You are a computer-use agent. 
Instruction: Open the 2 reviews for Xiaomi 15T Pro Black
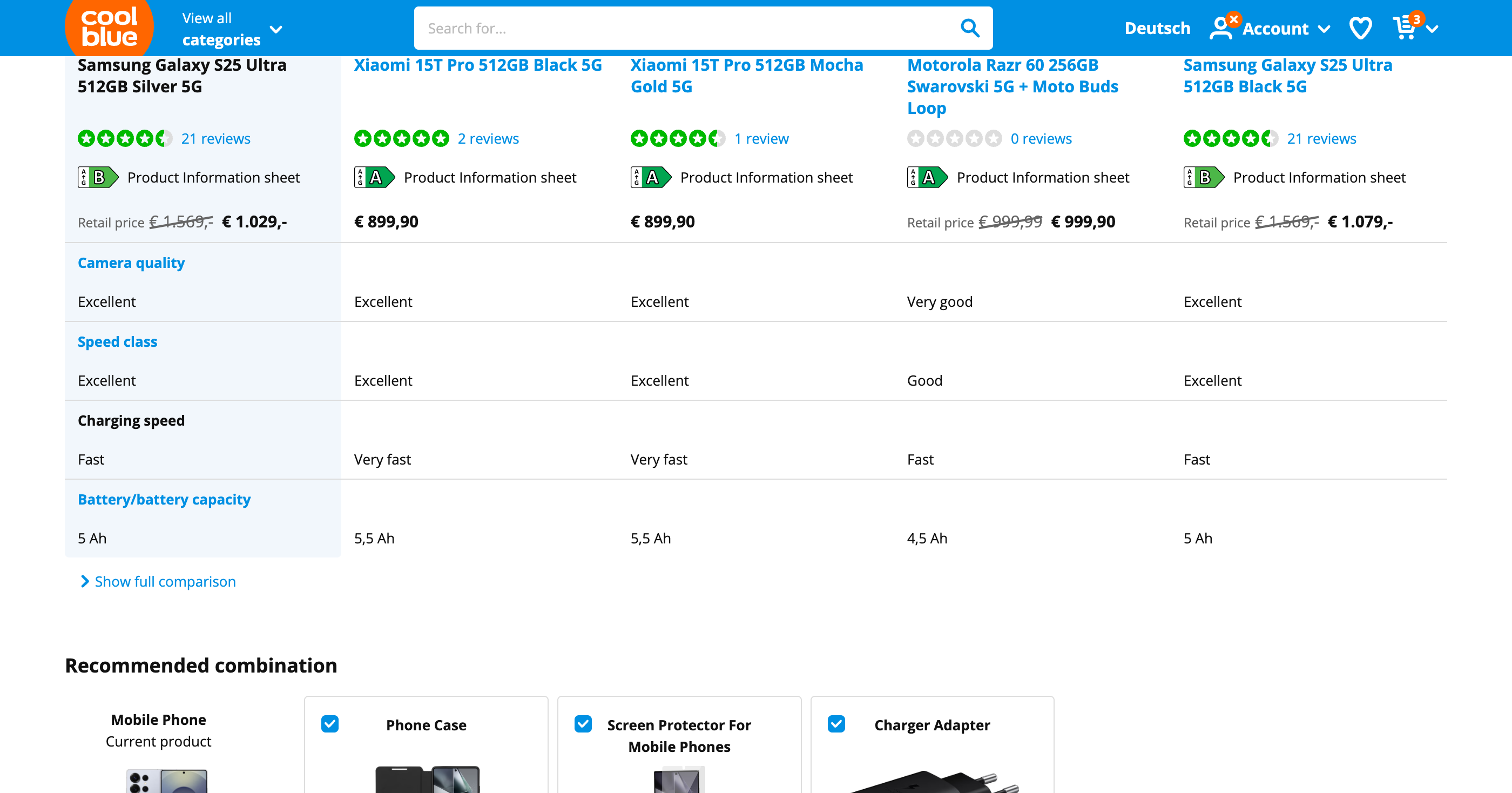pos(488,138)
